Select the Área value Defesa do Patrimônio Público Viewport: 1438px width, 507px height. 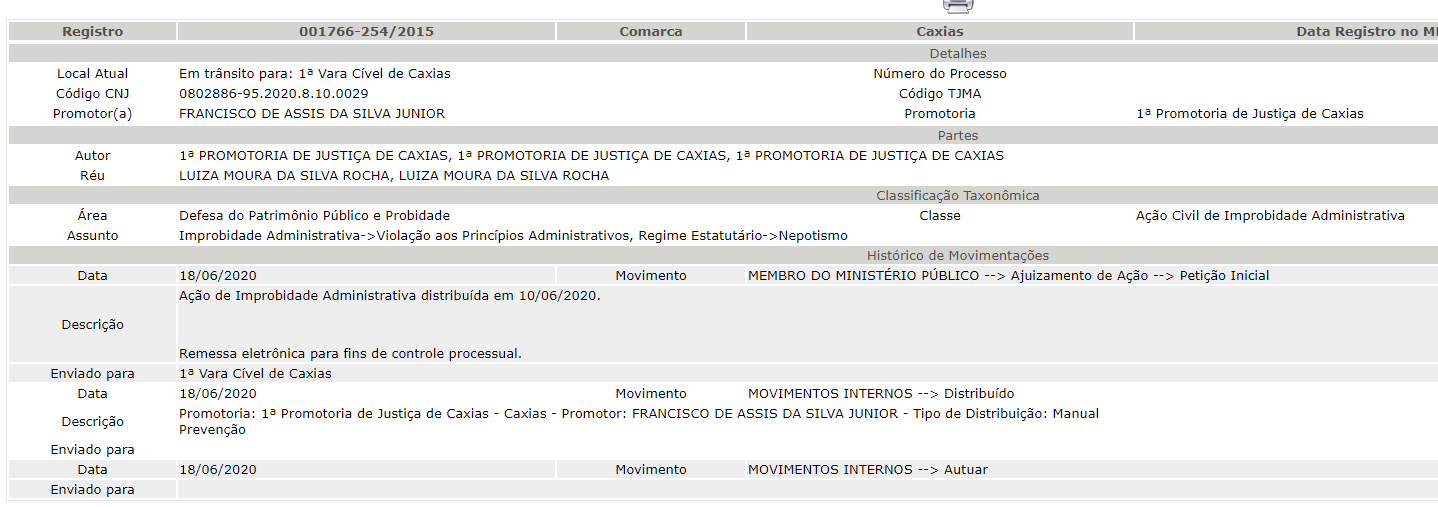click(x=314, y=216)
